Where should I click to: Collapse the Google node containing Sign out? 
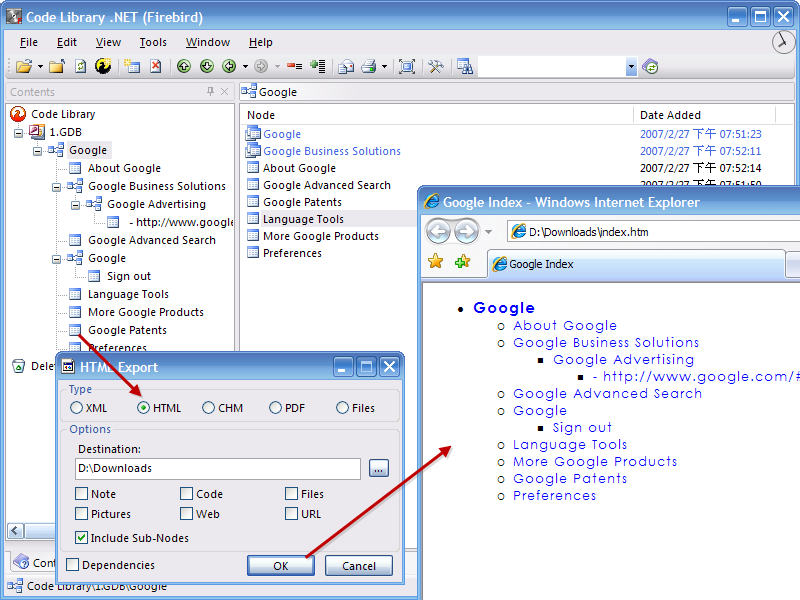click(x=56, y=259)
